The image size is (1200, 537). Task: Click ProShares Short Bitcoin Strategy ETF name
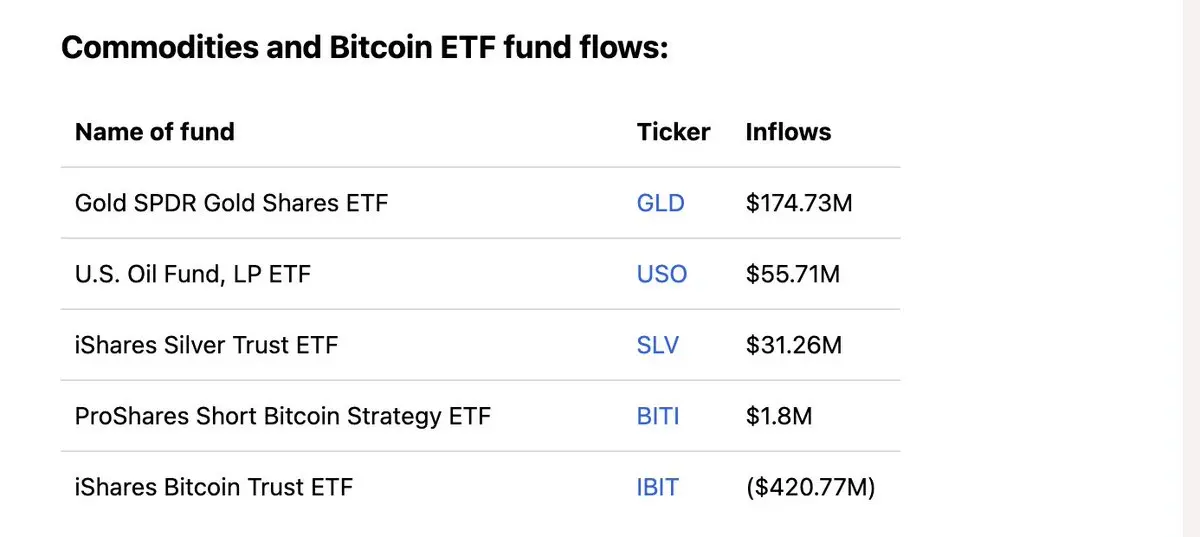[282, 417]
